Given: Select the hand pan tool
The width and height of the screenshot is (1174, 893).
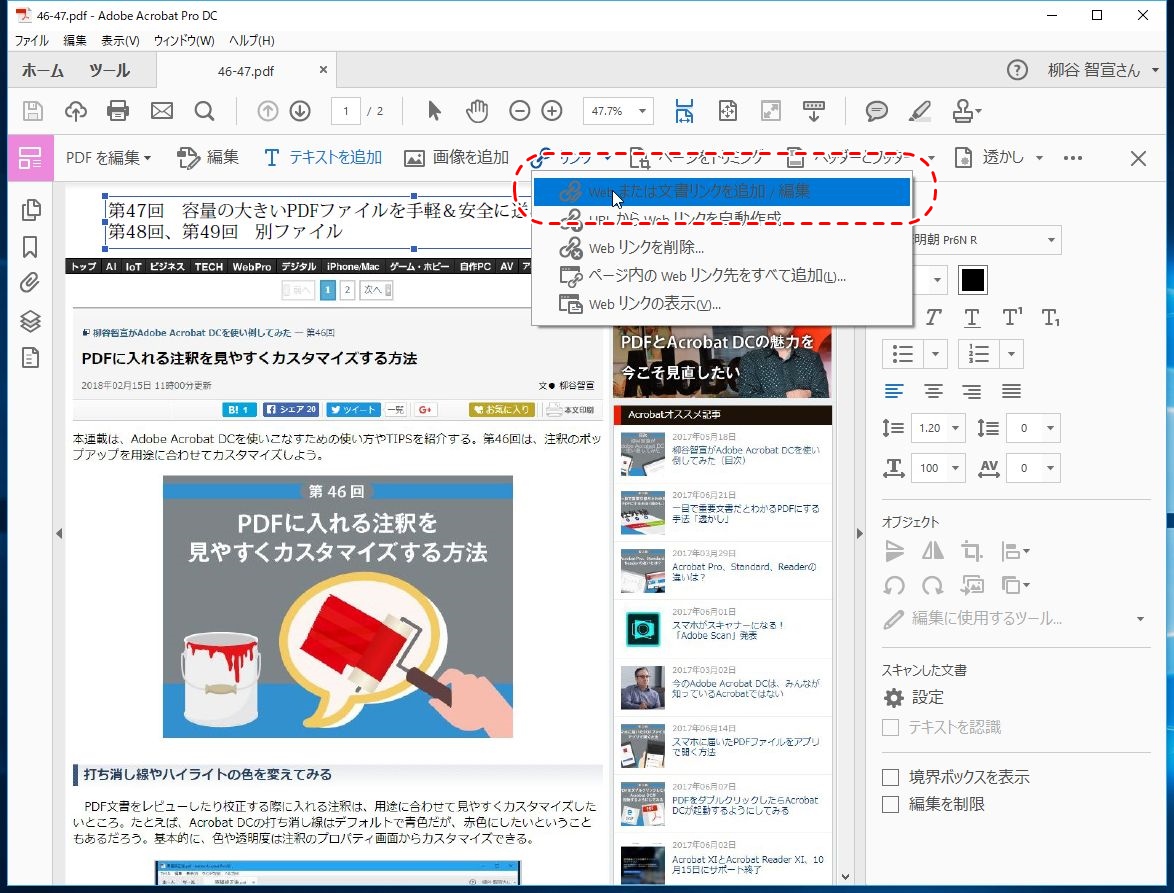Looking at the screenshot, I should 477,111.
